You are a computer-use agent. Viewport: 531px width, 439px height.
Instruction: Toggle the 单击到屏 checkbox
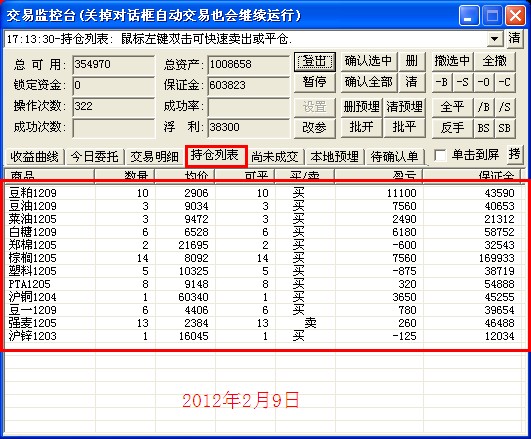coord(440,155)
